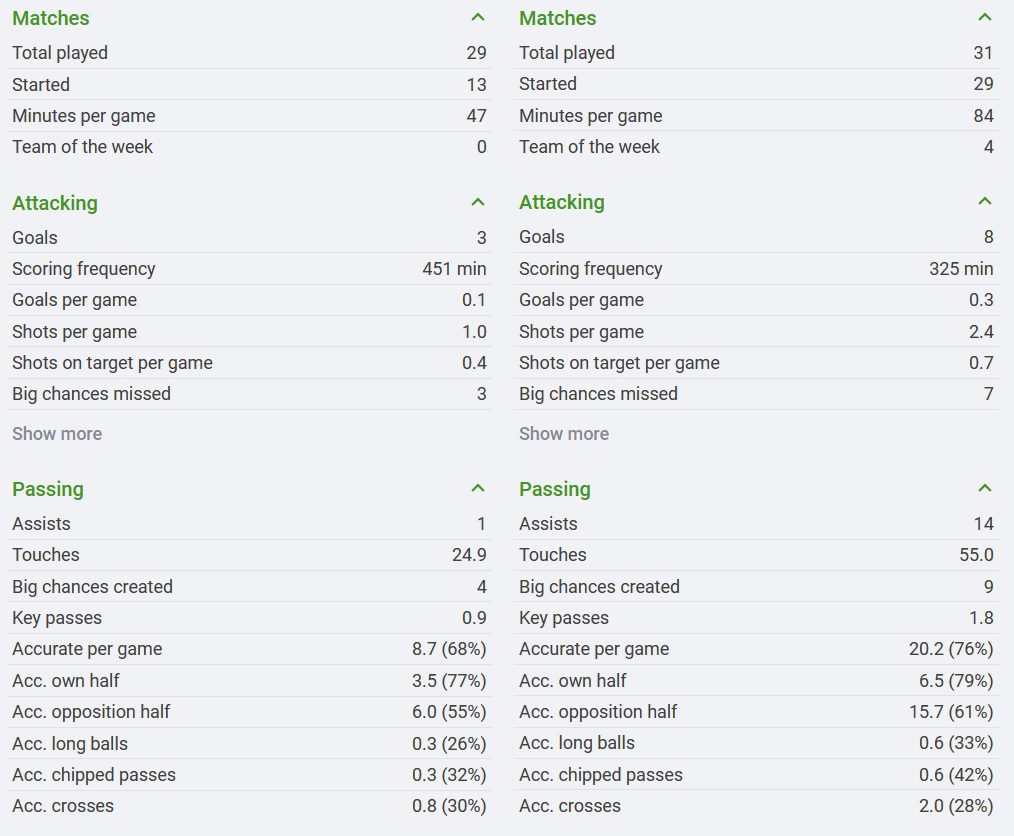This screenshot has height=836, width=1014.
Task: Collapse the Matches section with 29 played
Action: (x=478, y=18)
